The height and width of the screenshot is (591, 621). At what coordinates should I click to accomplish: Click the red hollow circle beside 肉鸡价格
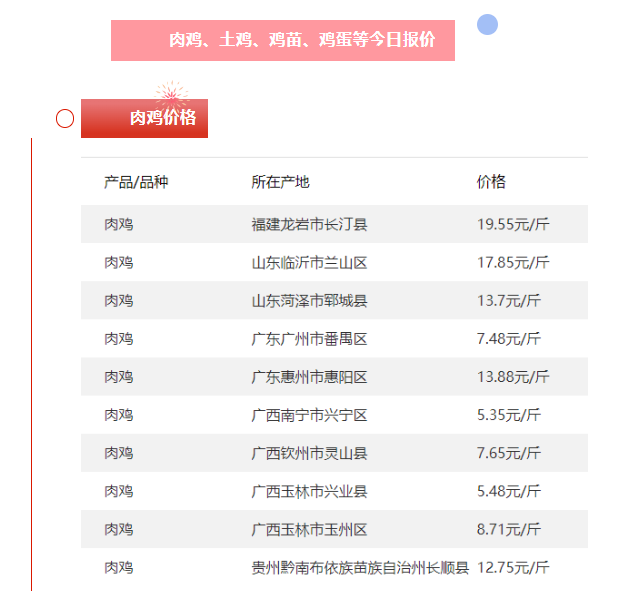(65, 119)
